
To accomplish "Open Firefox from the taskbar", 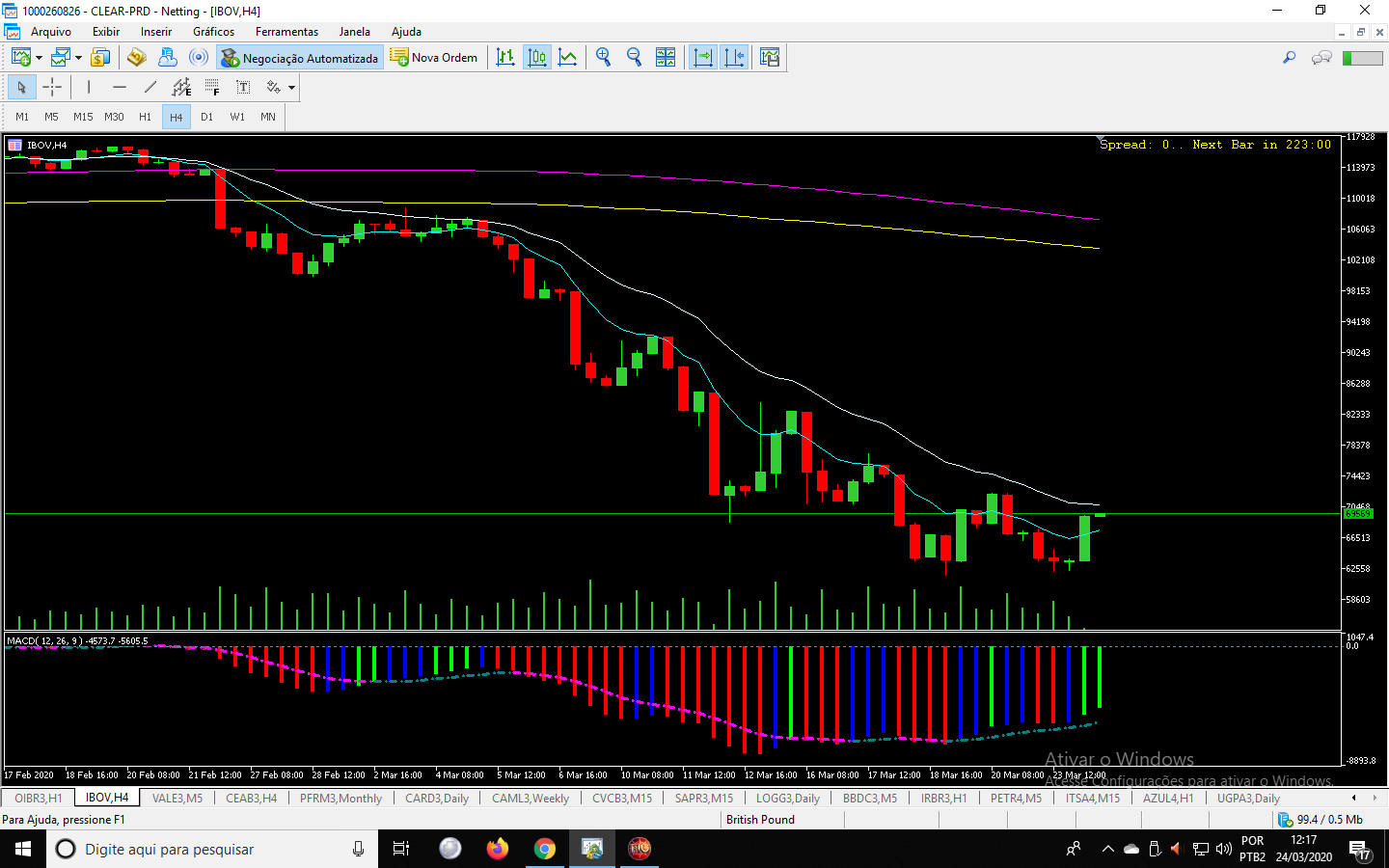I will coord(497,849).
